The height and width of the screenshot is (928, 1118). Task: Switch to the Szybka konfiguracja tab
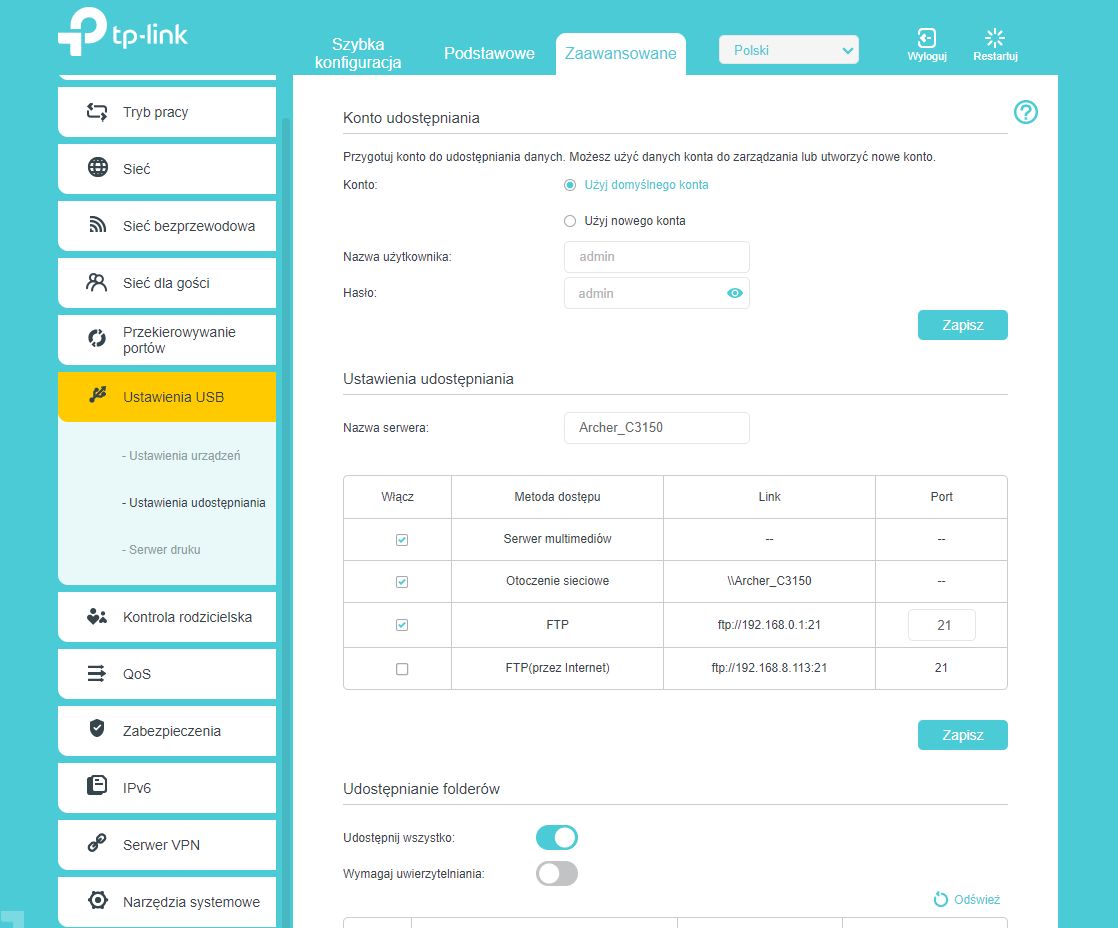pyautogui.click(x=358, y=53)
